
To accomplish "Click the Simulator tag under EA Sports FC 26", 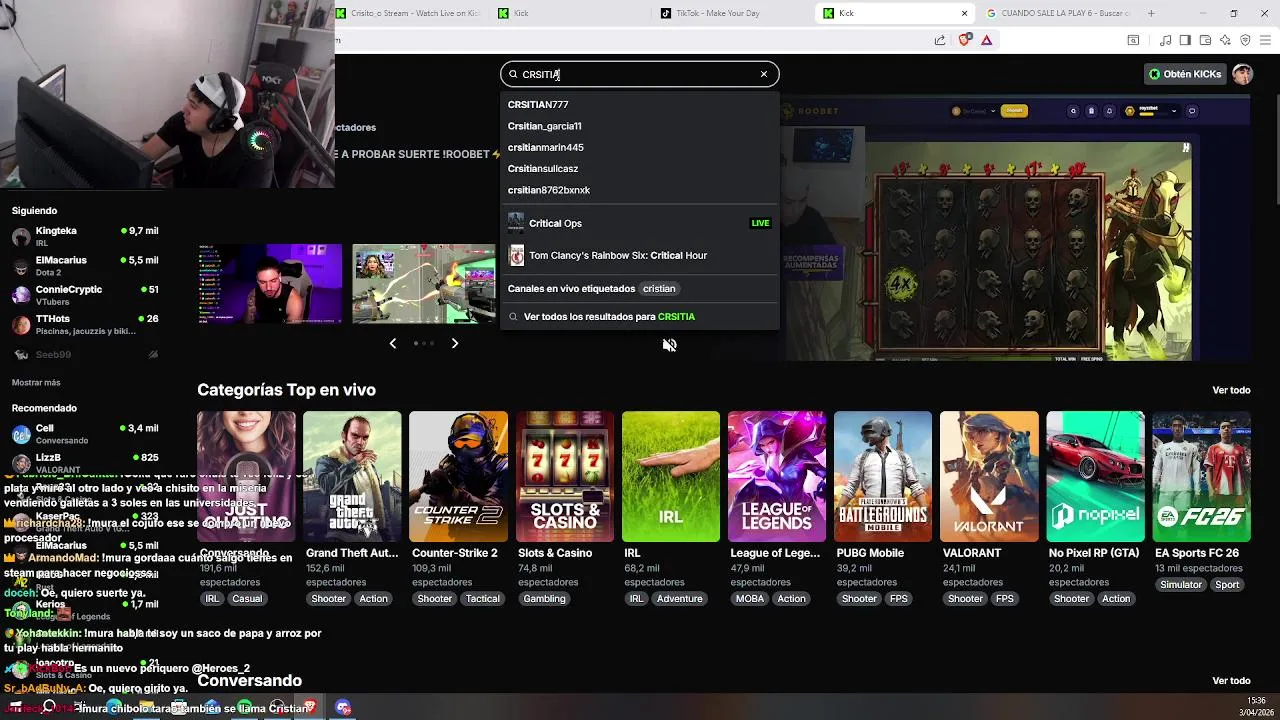I will (x=1181, y=585).
